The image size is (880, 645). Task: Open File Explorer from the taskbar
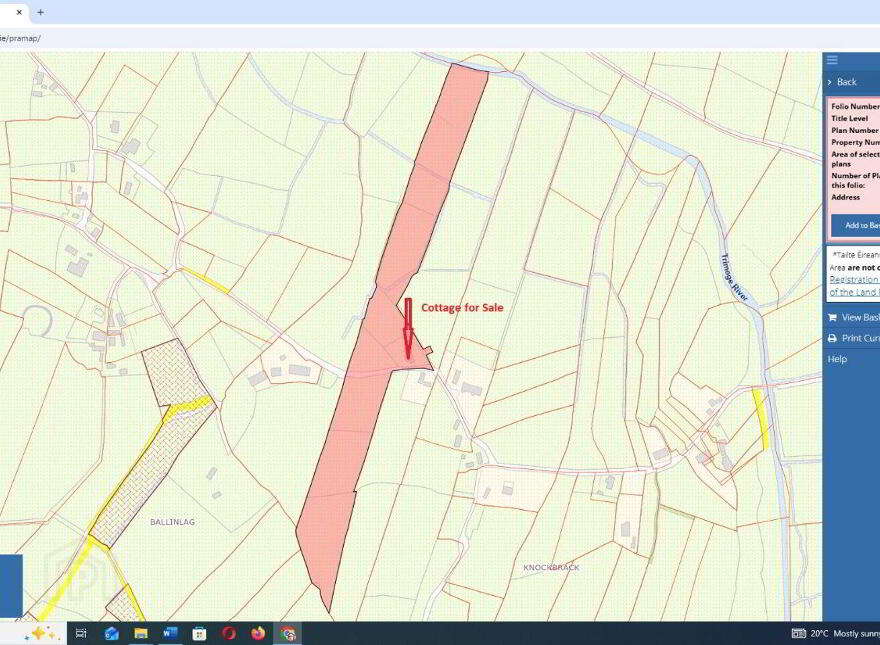pos(140,634)
